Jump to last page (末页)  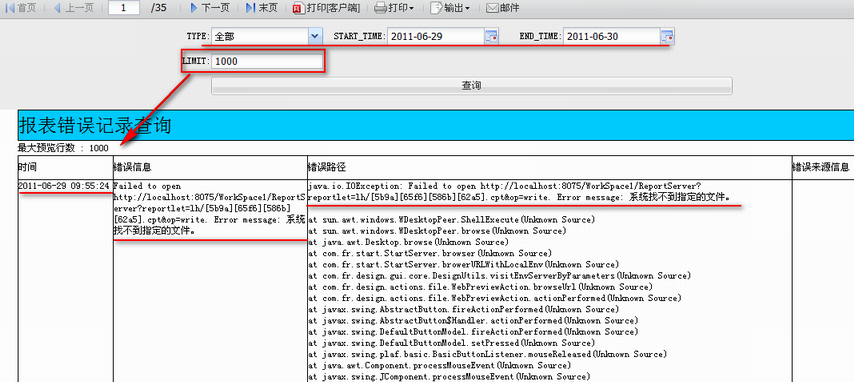tap(261, 8)
